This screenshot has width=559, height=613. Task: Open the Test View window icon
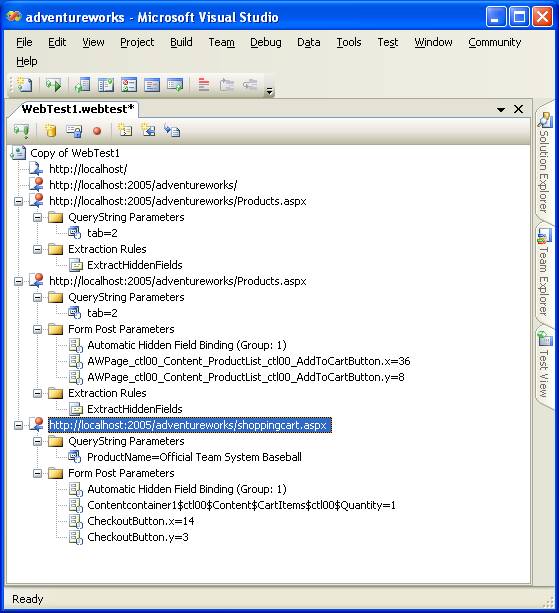(82, 84)
